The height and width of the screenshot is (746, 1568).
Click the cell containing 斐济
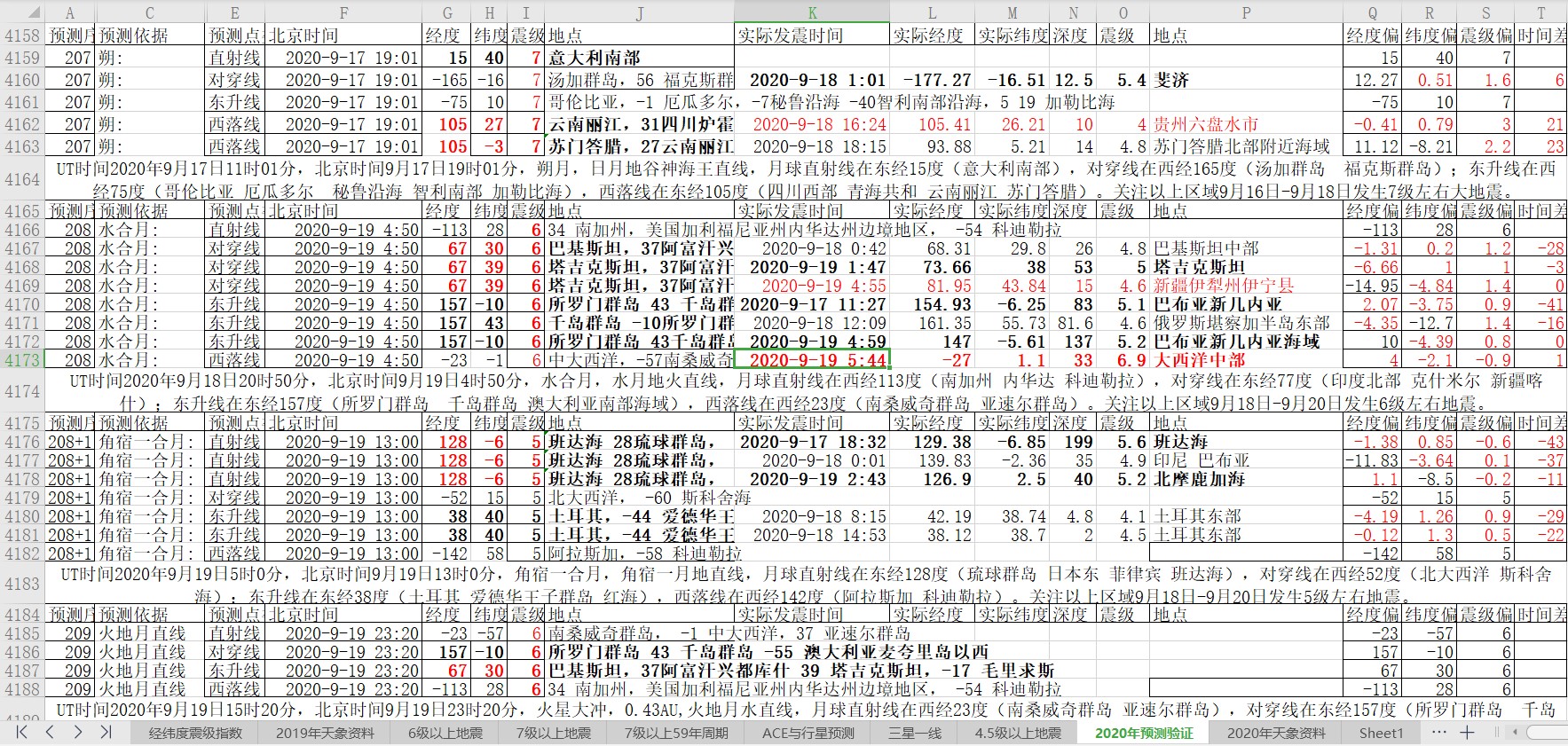[x=1246, y=80]
